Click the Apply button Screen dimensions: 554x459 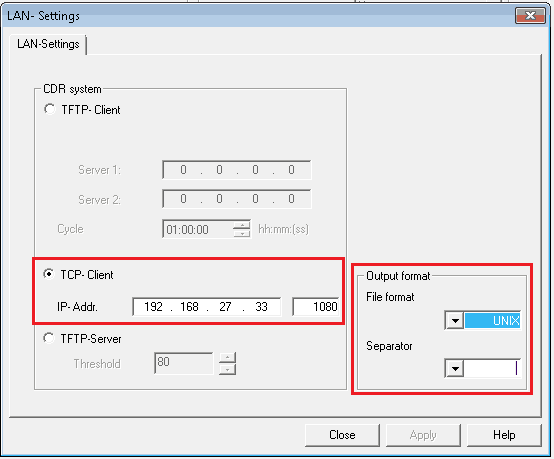(x=423, y=435)
